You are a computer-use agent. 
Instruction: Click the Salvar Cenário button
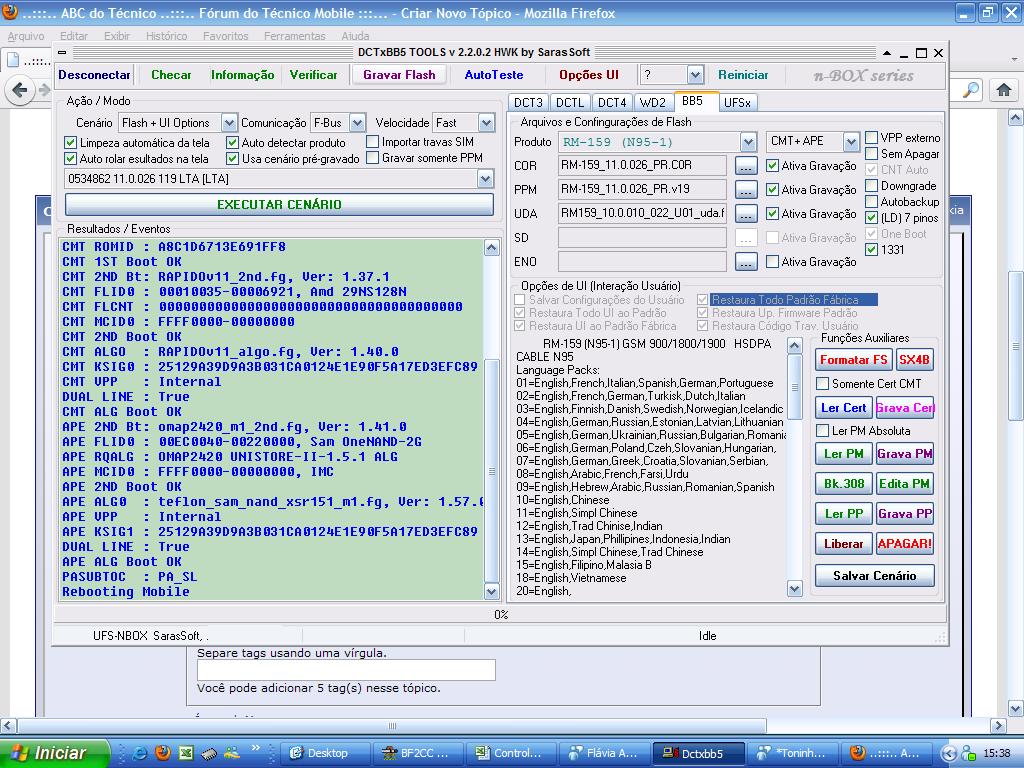[x=874, y=576]
